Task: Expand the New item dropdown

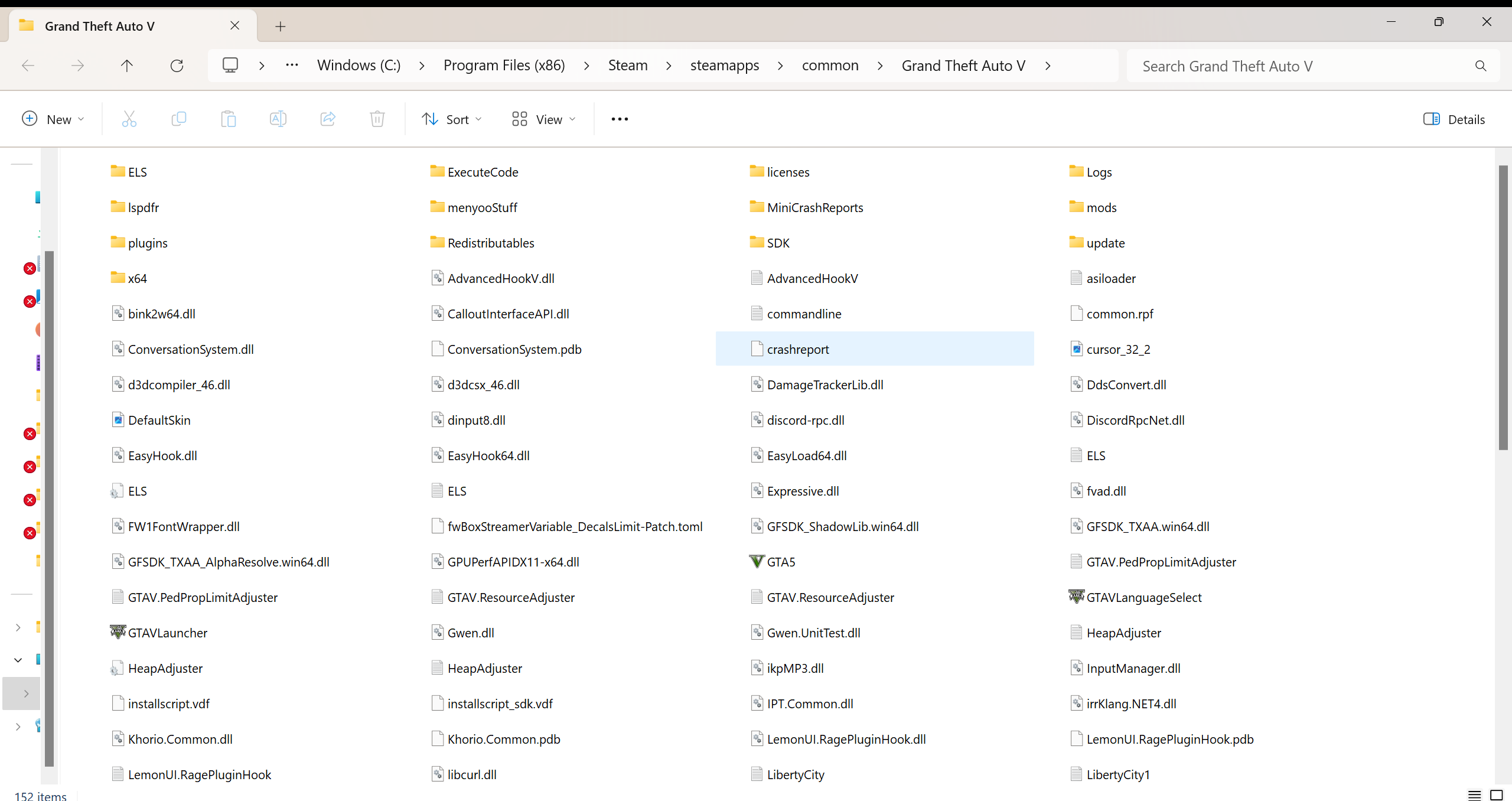Action: pos(53,119)
